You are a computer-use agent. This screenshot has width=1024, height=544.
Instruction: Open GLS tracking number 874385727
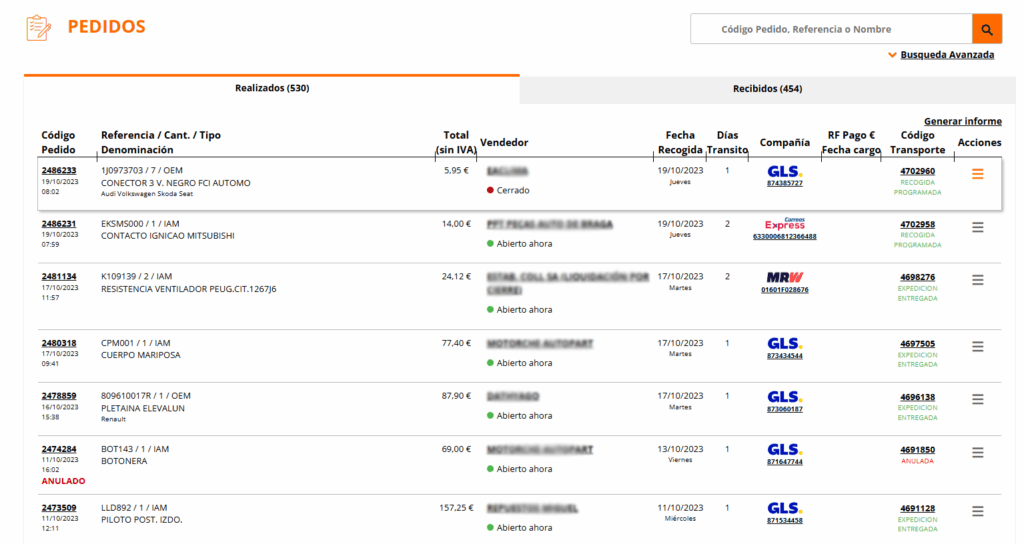(x=784, y=184)
